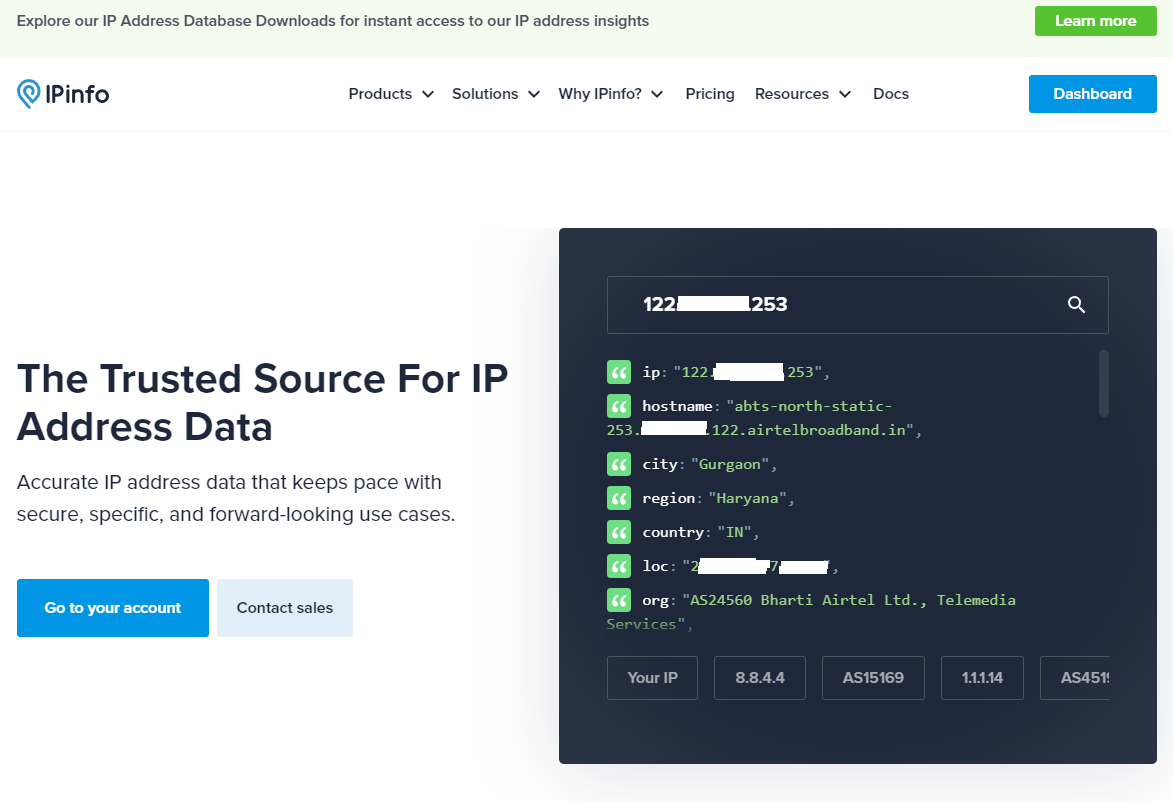The image size is (1173, 802).
Task: Click the quote icon beside country field
Action: click(x=619, y=533)
